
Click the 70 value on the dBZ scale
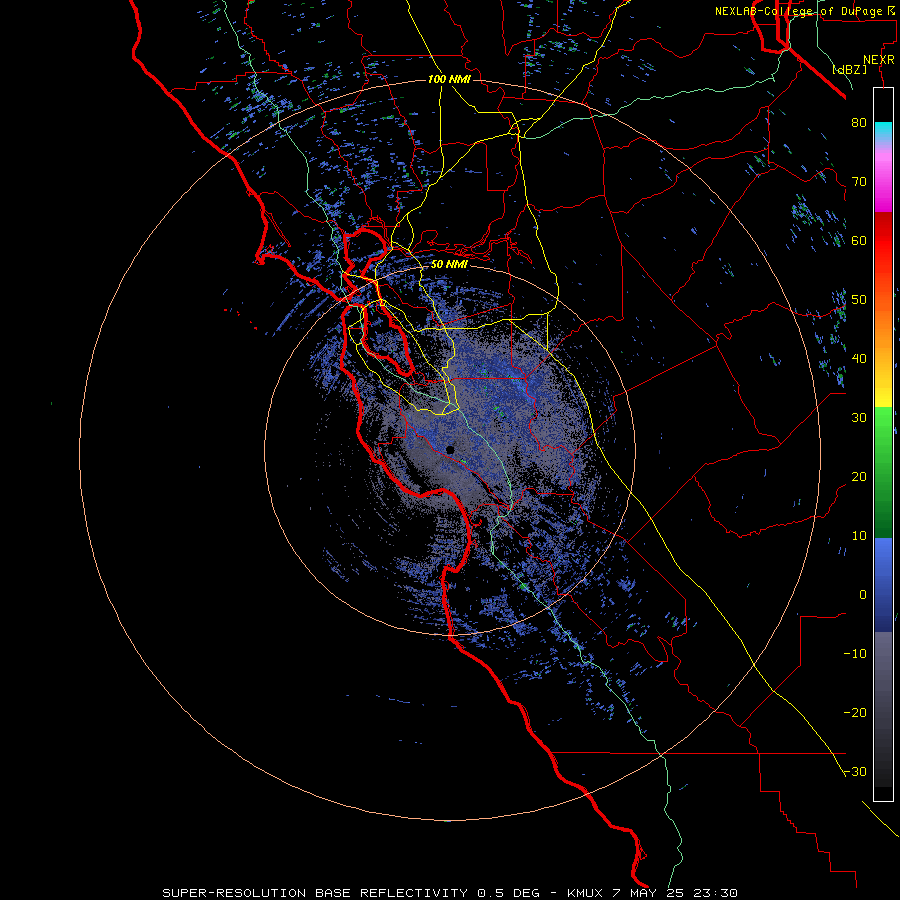[x=859, y=182]
